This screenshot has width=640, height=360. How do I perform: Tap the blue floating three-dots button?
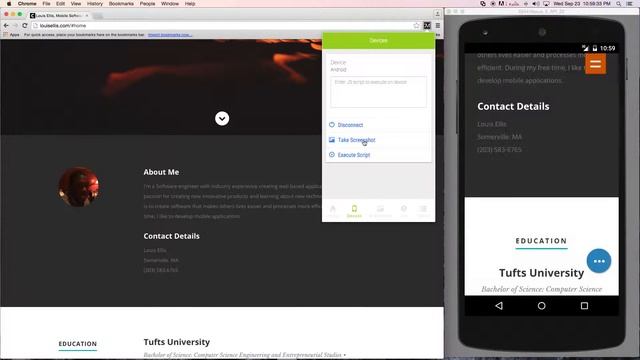(x=599, y=261)
